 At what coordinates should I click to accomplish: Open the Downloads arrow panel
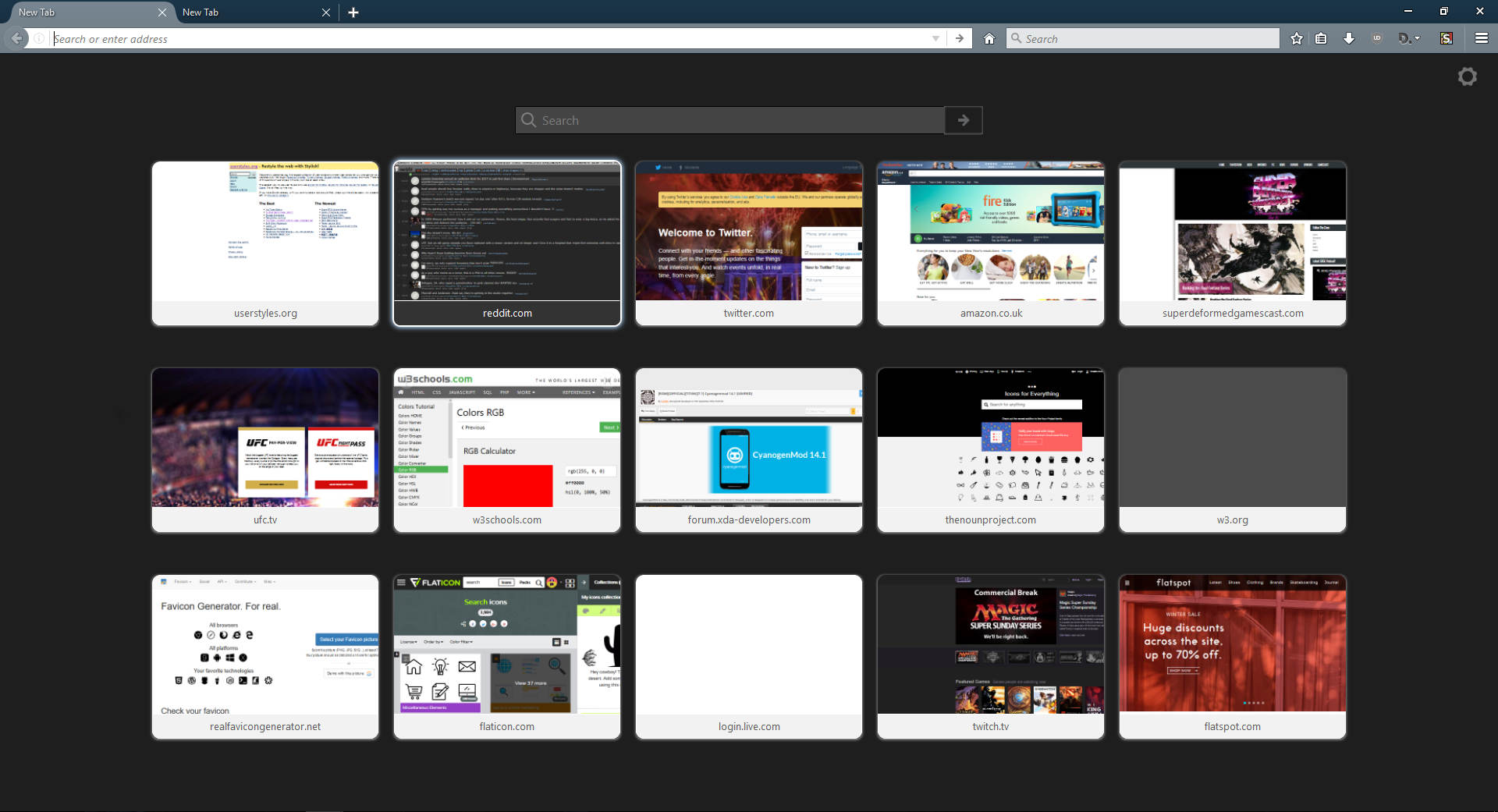click(1349, 38)
